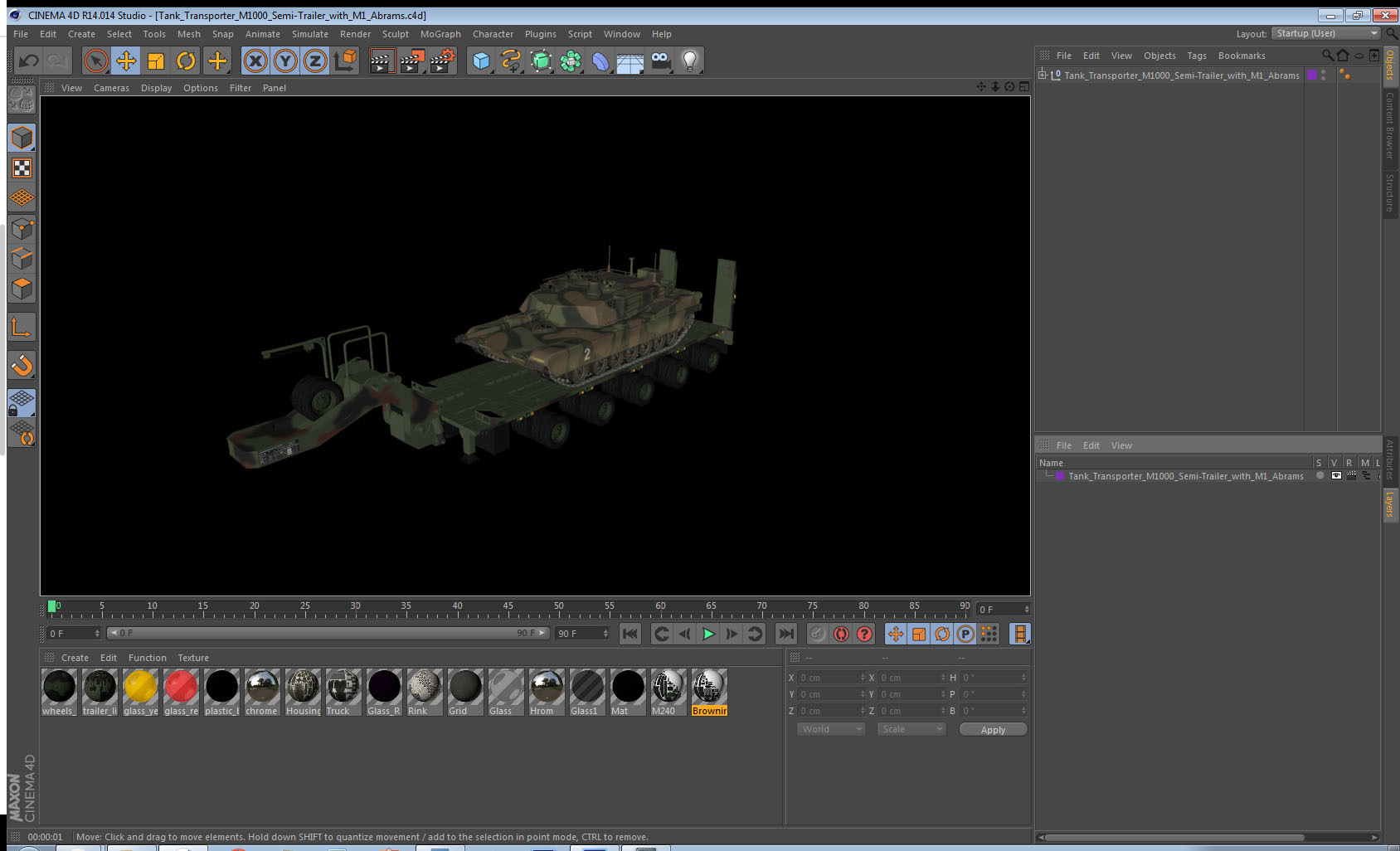
Task: Switch to Texture mode checkerboard icon
Action: click(x=22, y=168)
